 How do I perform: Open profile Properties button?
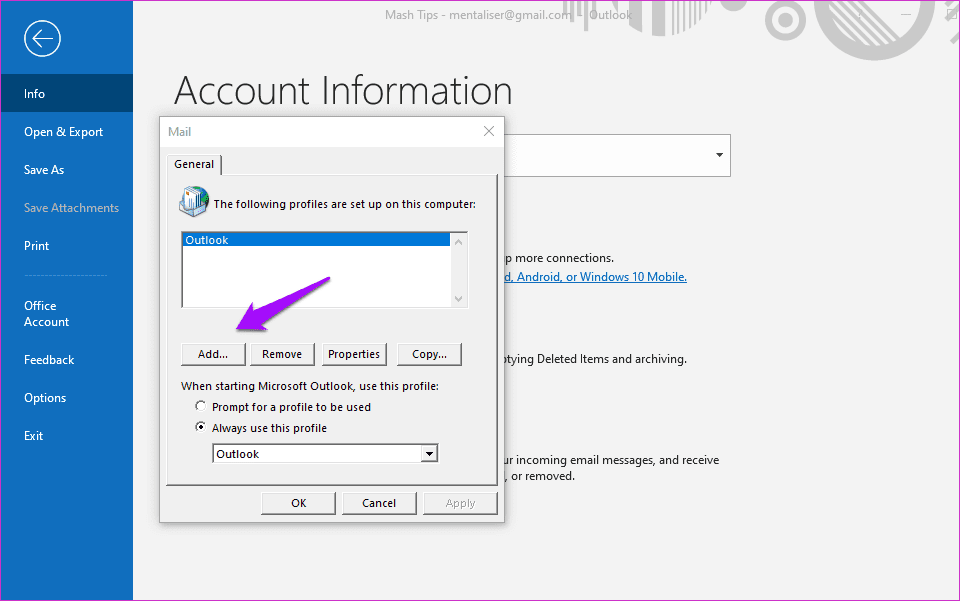click(x=354, y=354)
